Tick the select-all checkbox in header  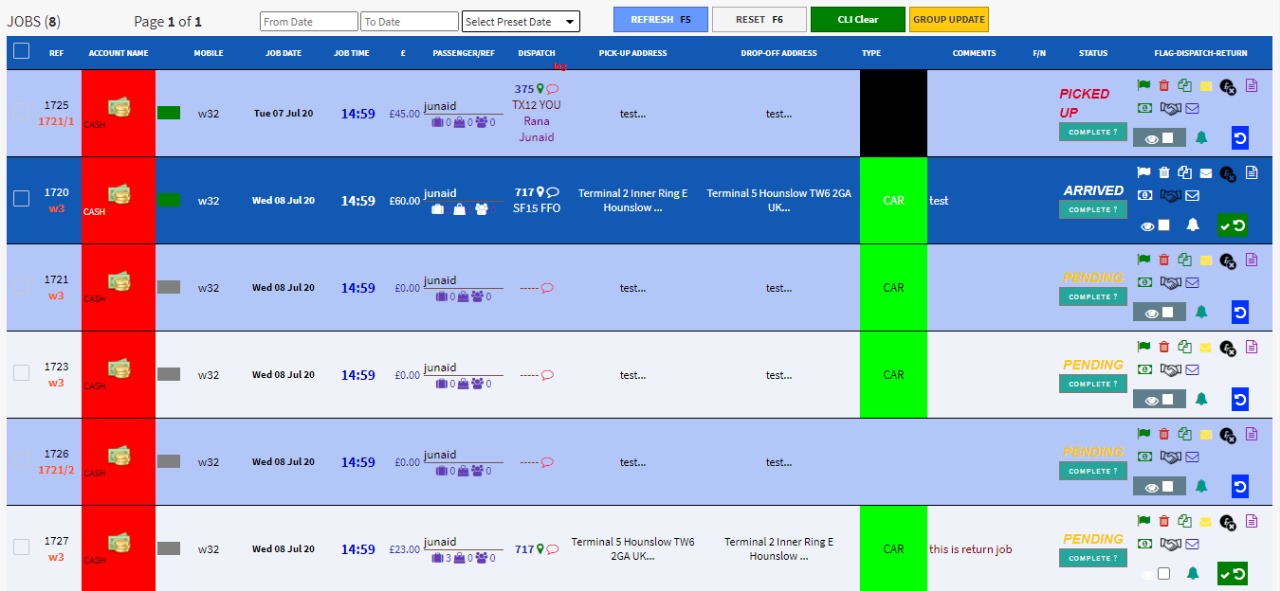click(21, 52)
